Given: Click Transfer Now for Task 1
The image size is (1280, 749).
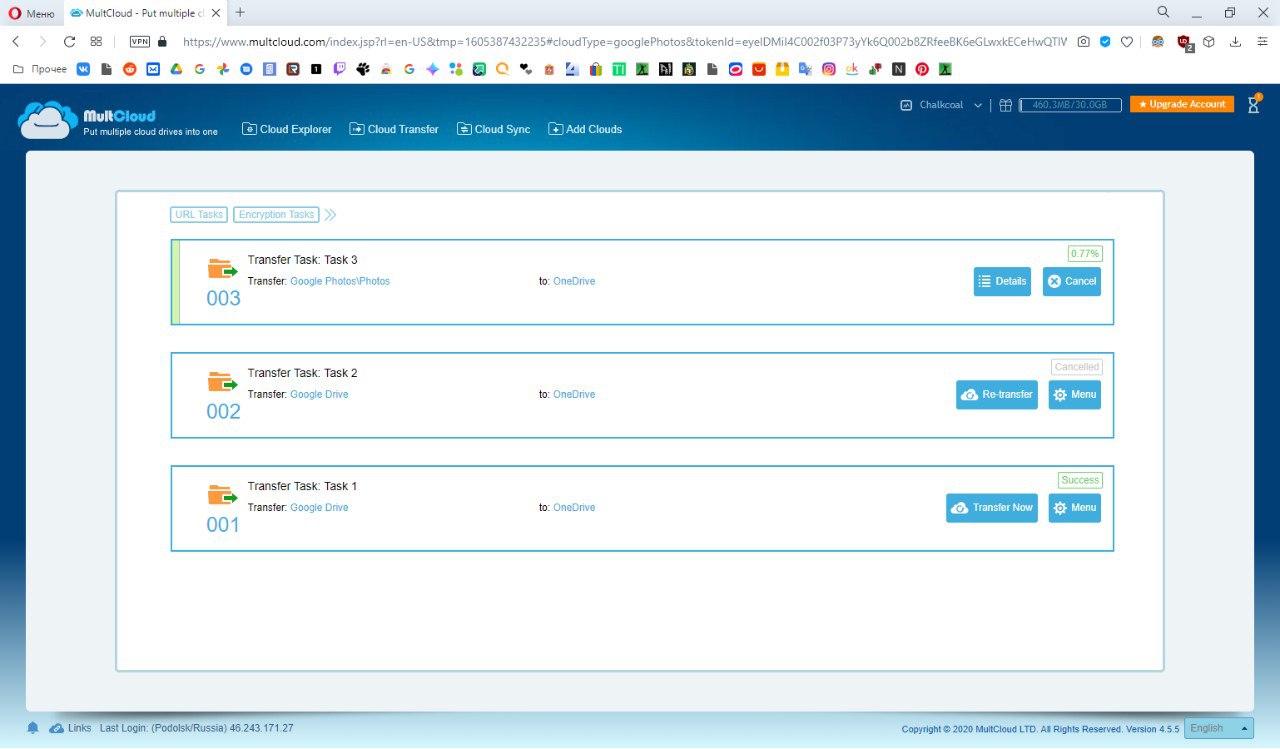Looking at the screenshot, I should 992,507.
